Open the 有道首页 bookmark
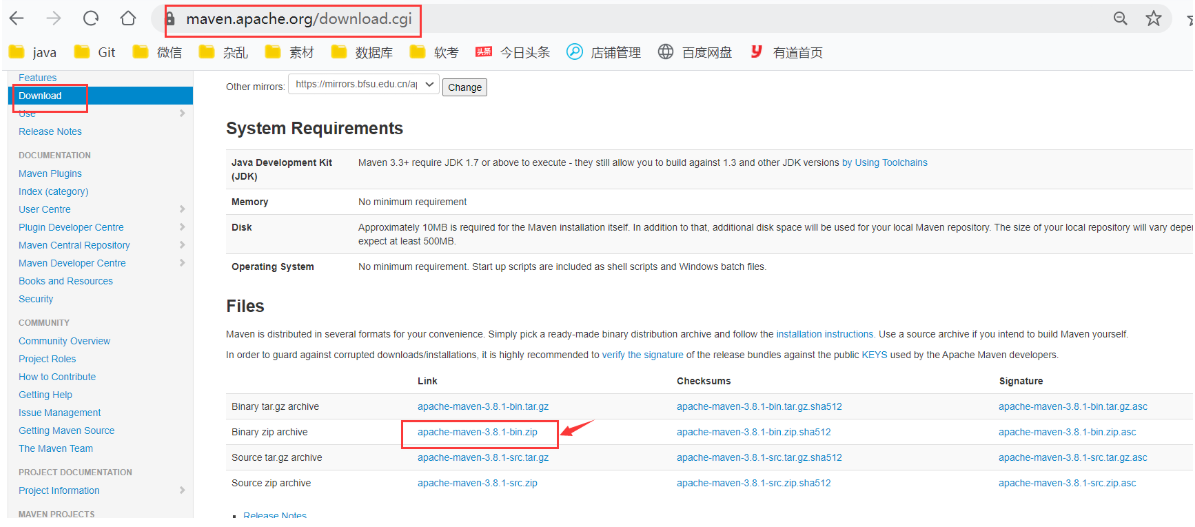Viewport: 1195px width, 527px height. click(786, 53)
